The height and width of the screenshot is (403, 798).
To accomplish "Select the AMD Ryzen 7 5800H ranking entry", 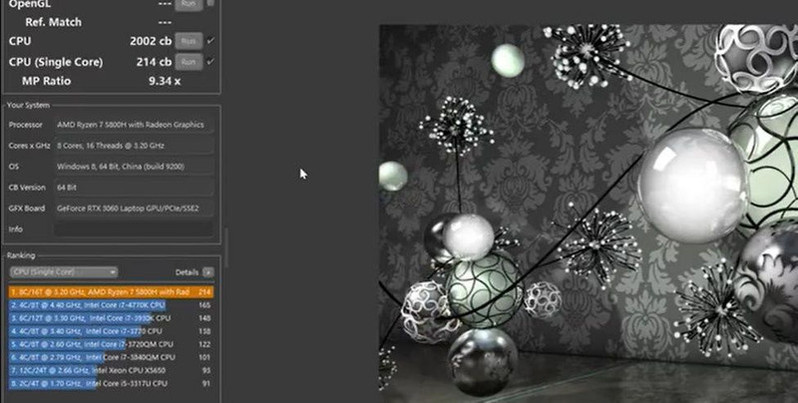I will (110, 291).
